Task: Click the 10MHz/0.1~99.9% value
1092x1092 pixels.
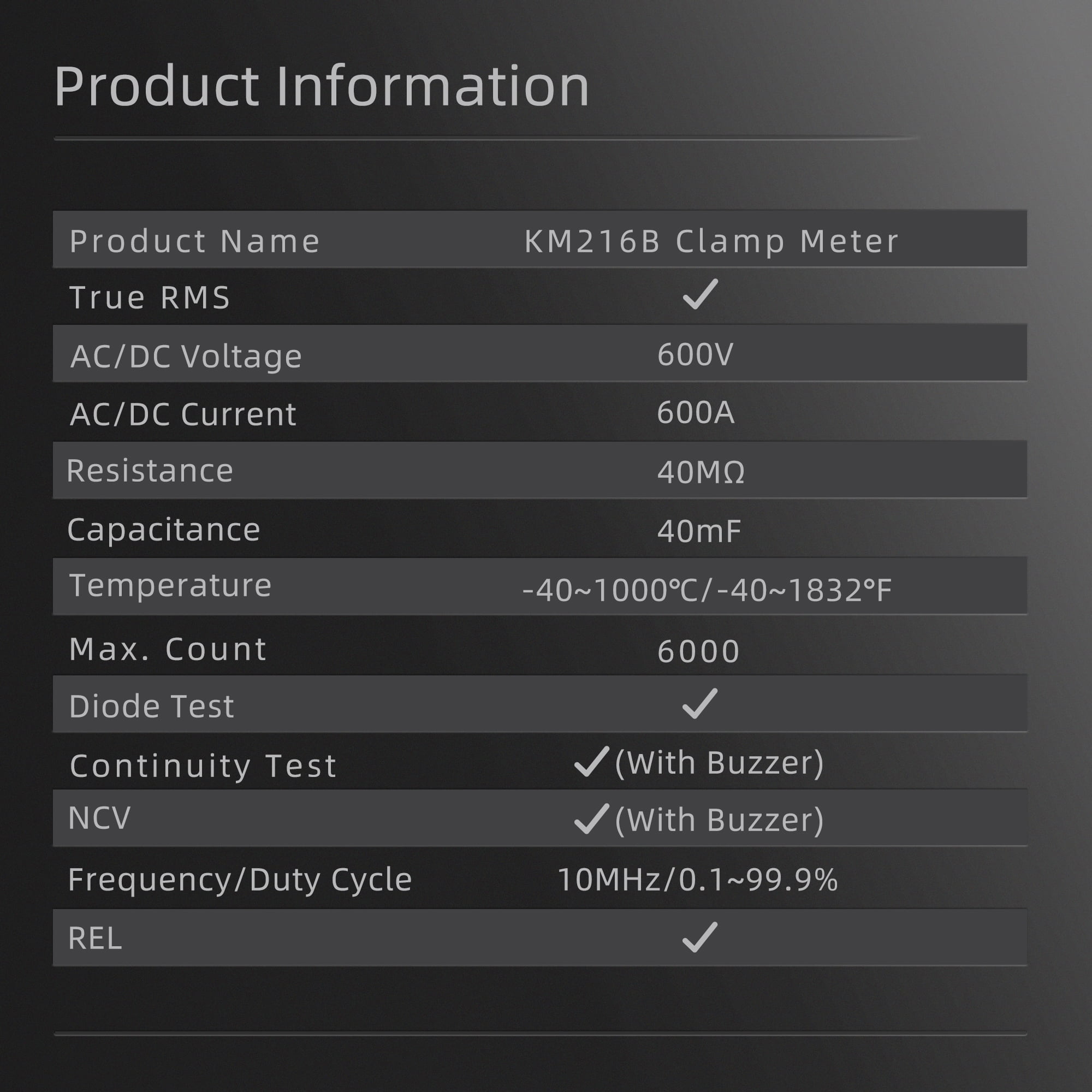Action: 697,880
